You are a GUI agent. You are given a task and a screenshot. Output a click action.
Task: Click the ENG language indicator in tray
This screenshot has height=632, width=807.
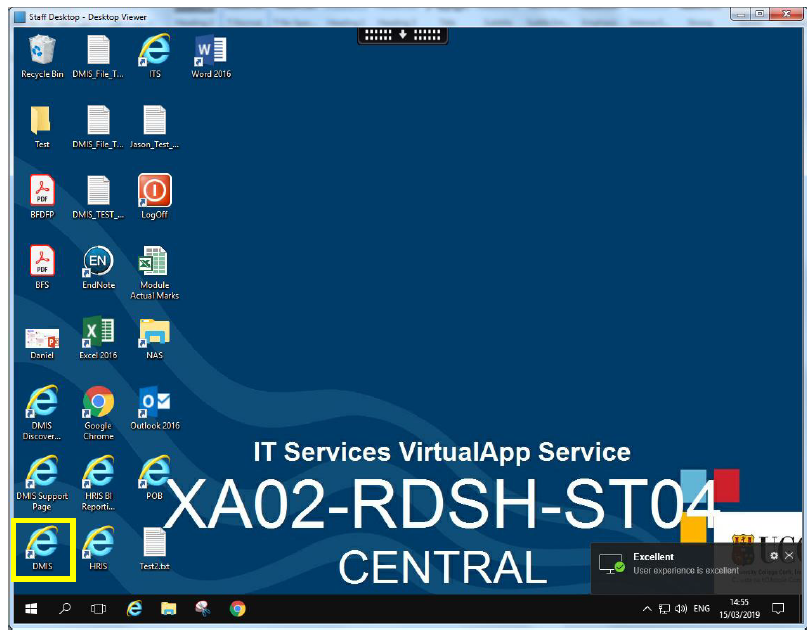[x=702, y=608]
